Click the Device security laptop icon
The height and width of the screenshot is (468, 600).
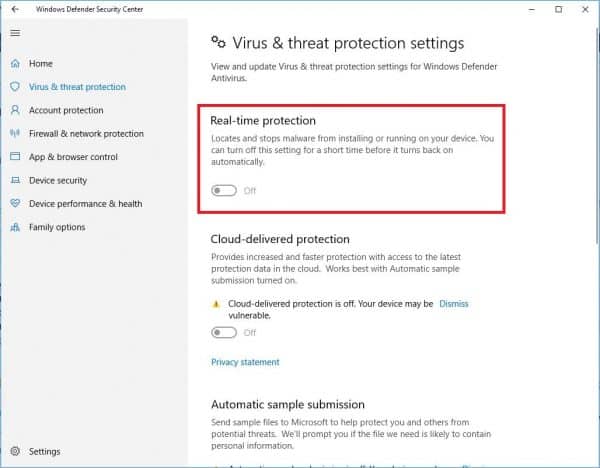click(x=15, y=180)
